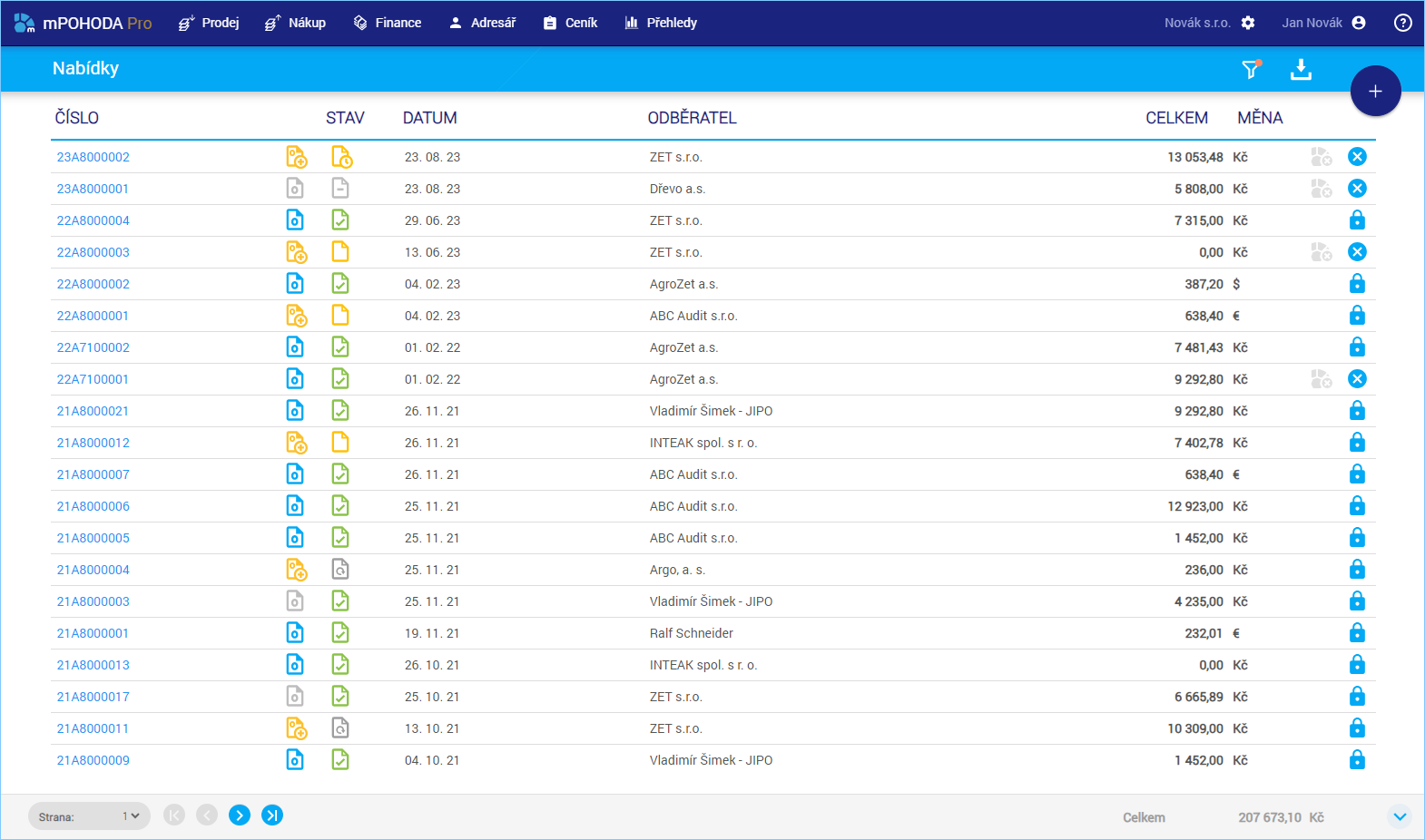Select amount 10 309,00

click(x=1195, y=728)
